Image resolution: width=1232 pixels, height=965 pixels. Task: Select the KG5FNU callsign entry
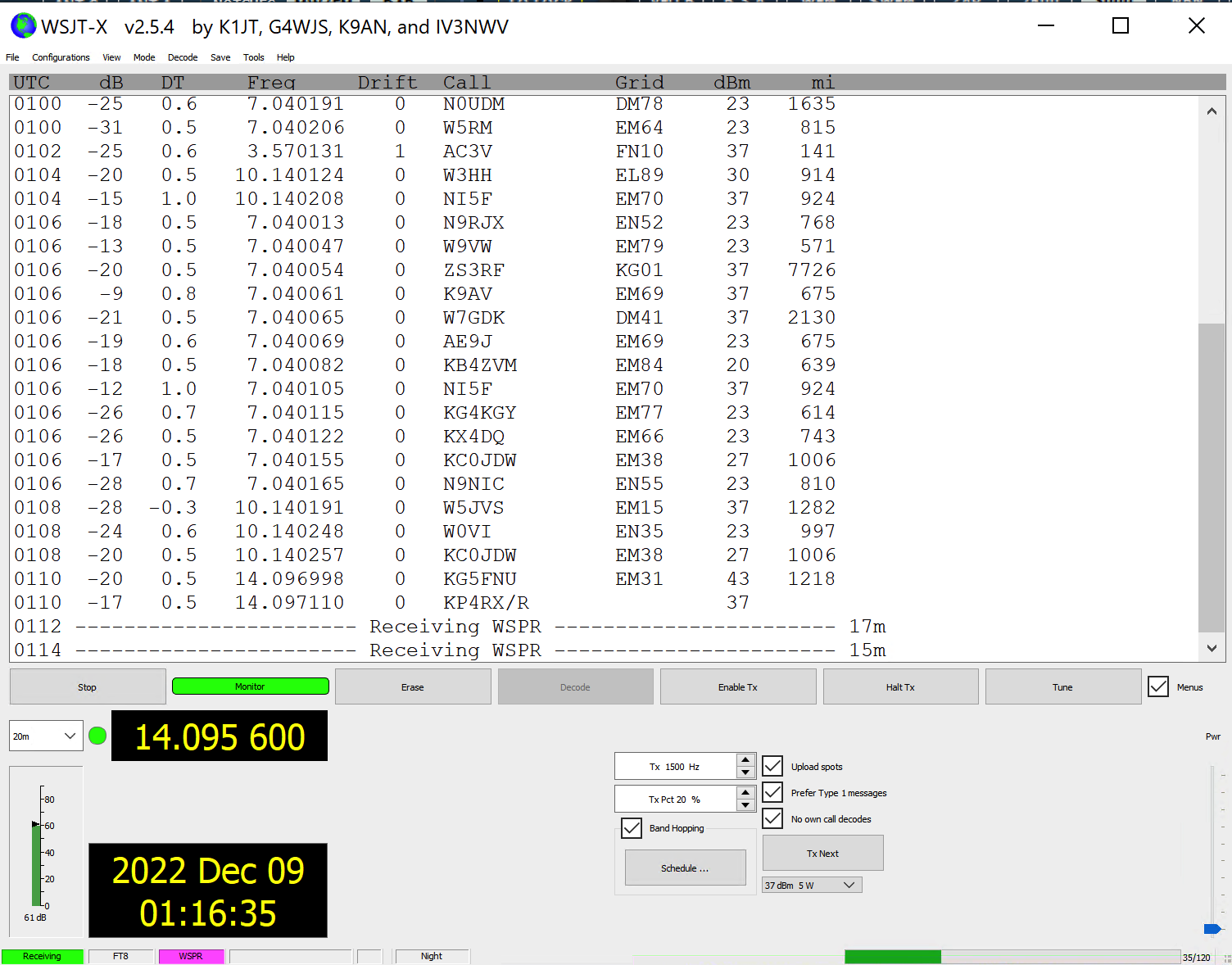click(x=480, y=579)
